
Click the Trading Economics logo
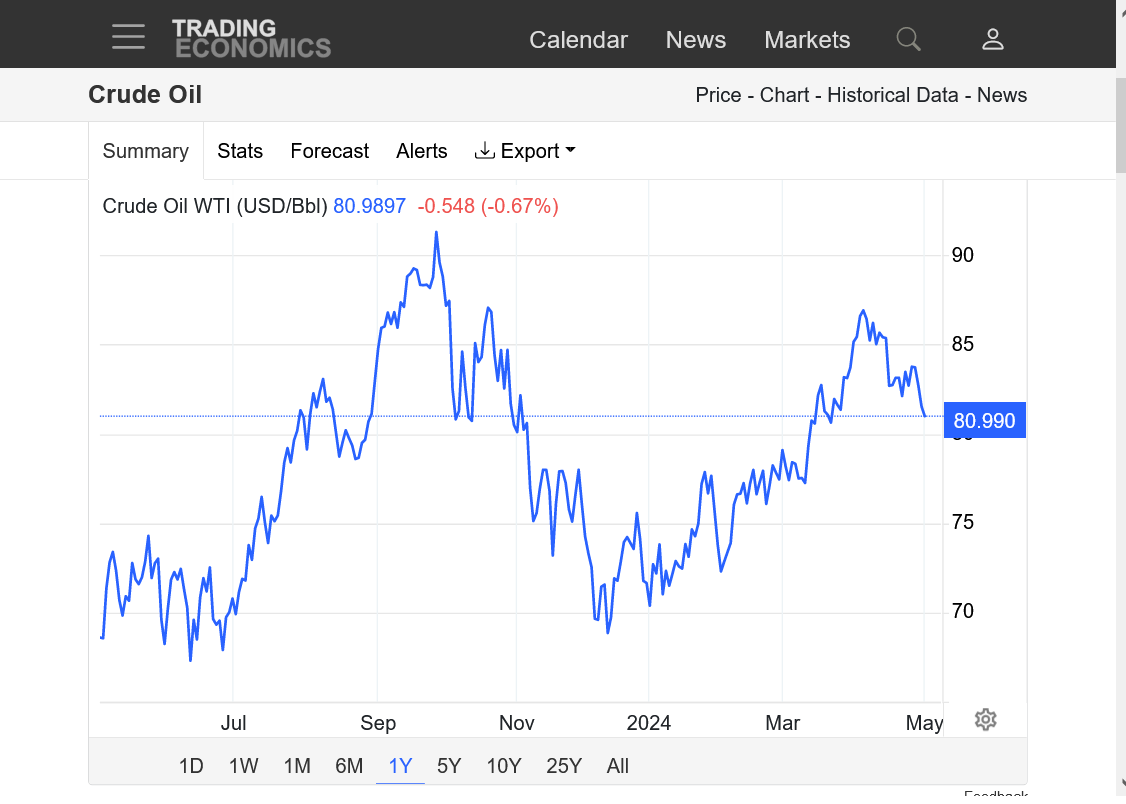[x=251, y=38]
